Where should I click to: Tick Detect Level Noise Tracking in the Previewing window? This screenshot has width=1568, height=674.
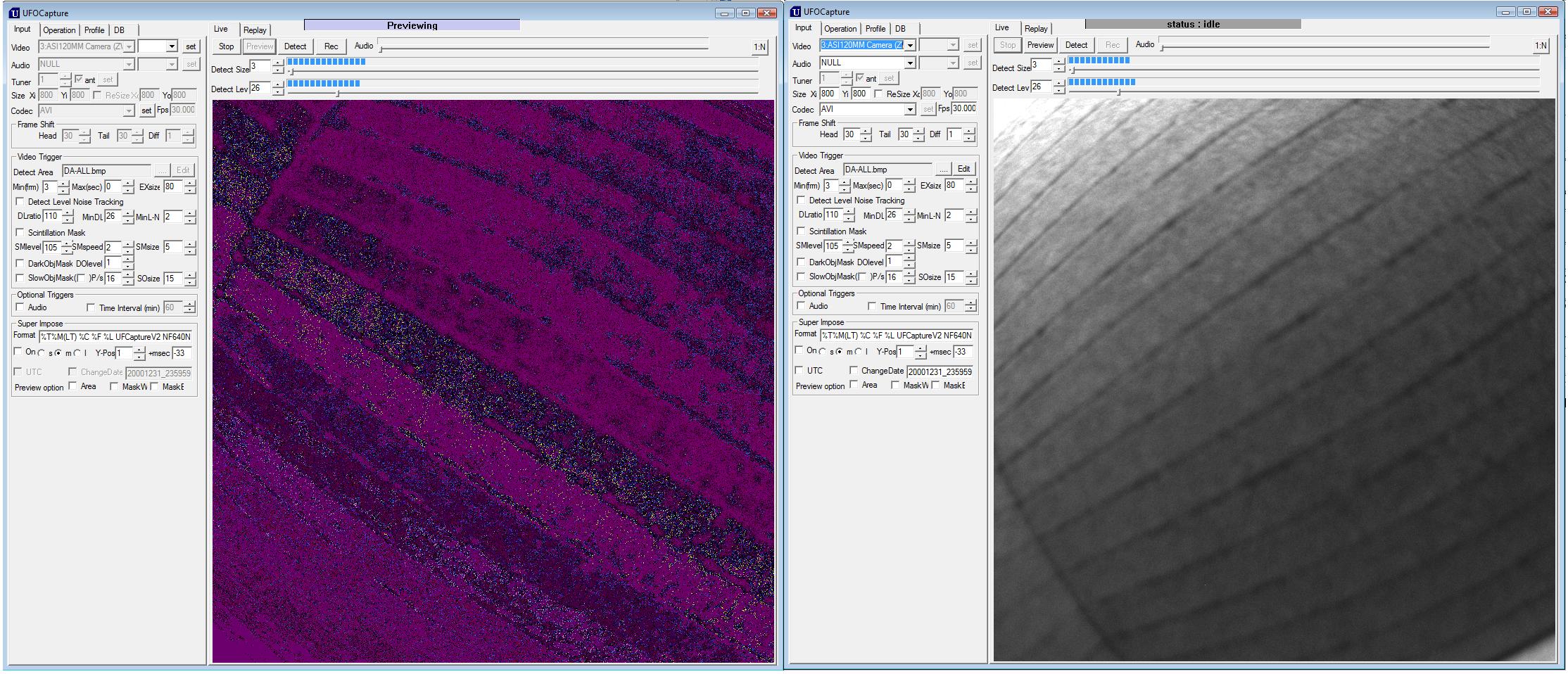point(20,202)
